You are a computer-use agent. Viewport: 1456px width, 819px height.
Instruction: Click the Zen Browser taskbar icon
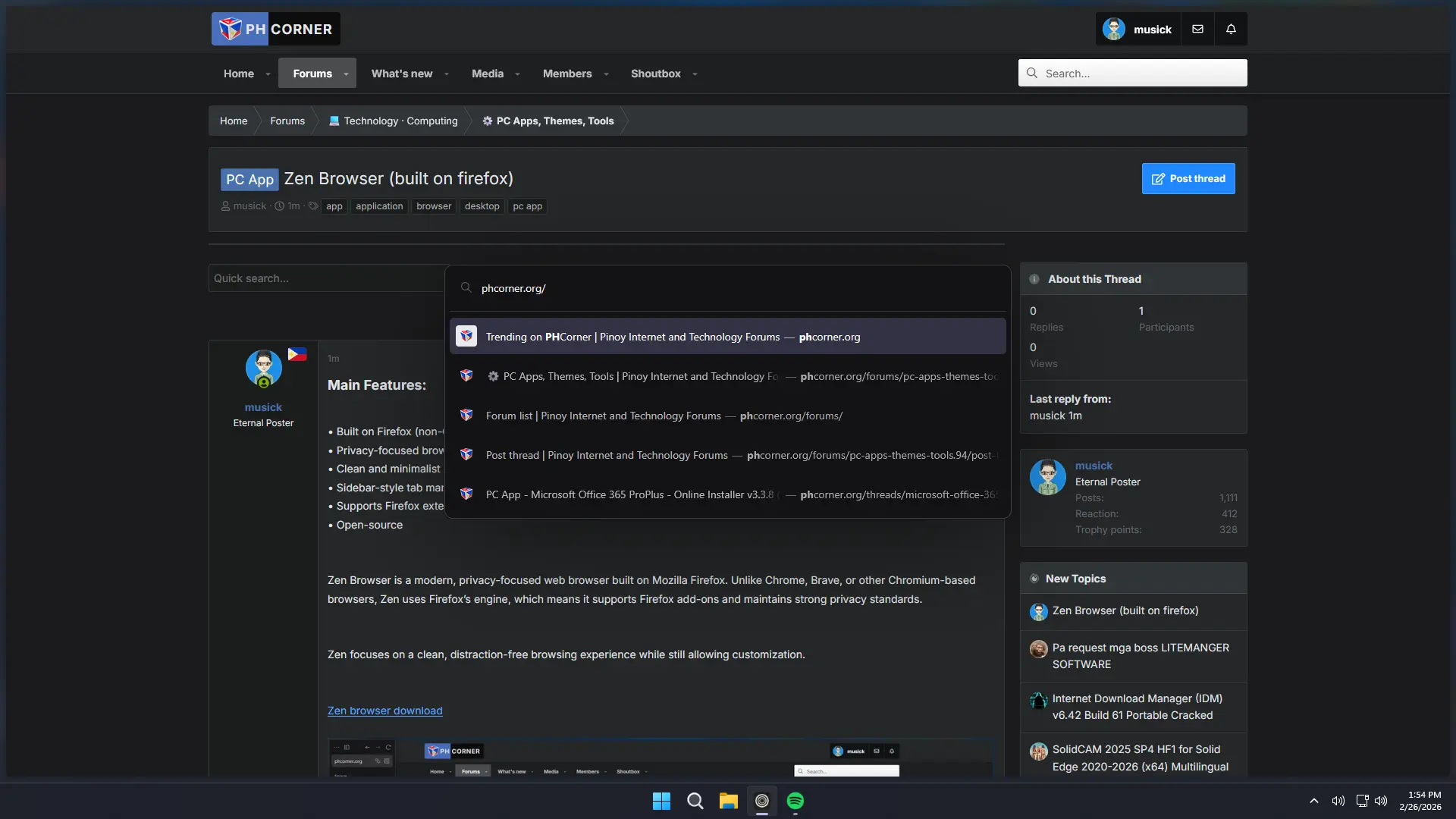coord(762,801)
